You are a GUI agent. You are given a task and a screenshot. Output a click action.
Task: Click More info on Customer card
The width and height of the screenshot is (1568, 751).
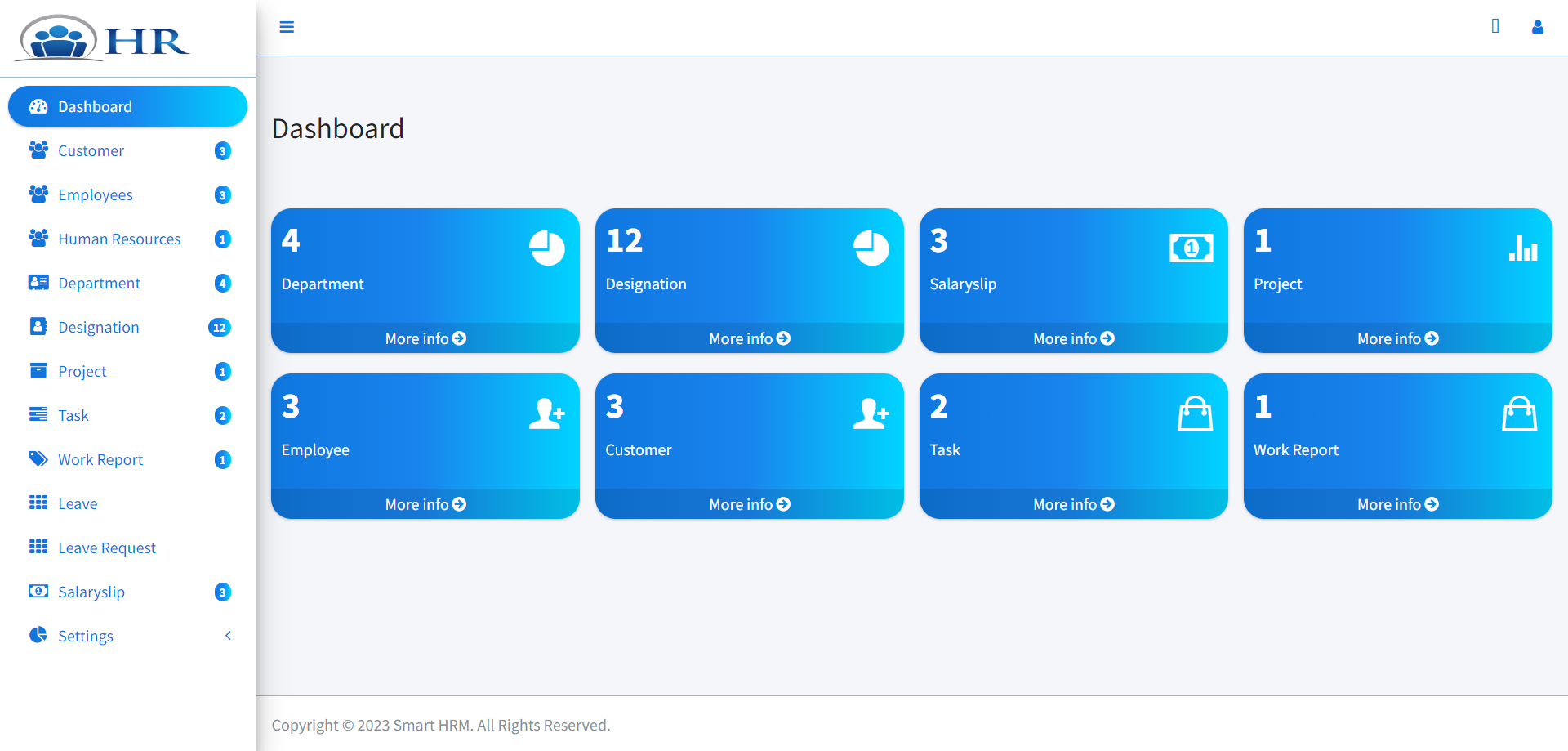[749, 504]
